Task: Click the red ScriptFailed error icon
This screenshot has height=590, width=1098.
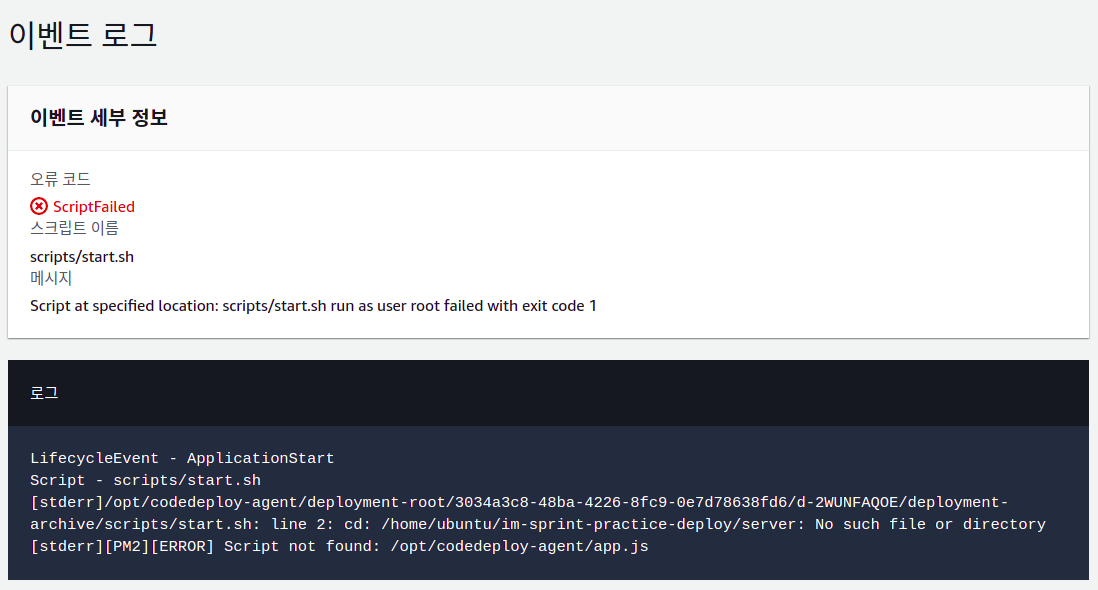Action: [39, 206]
